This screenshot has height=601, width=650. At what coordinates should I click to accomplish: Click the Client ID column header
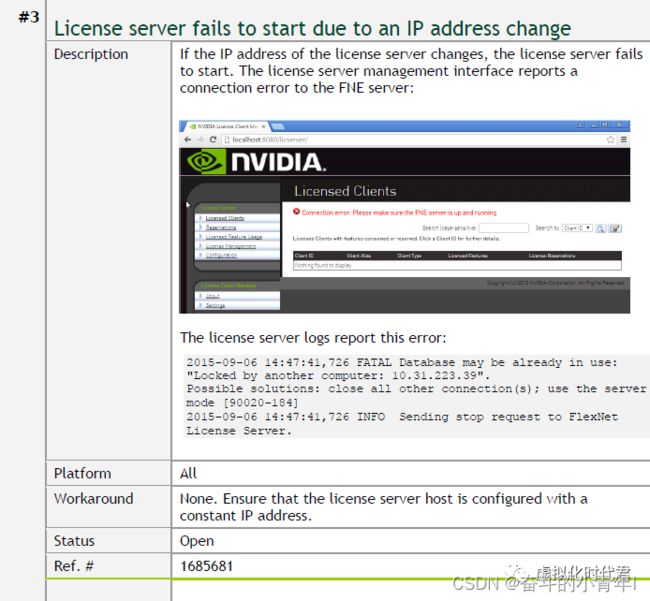[304, 256]
